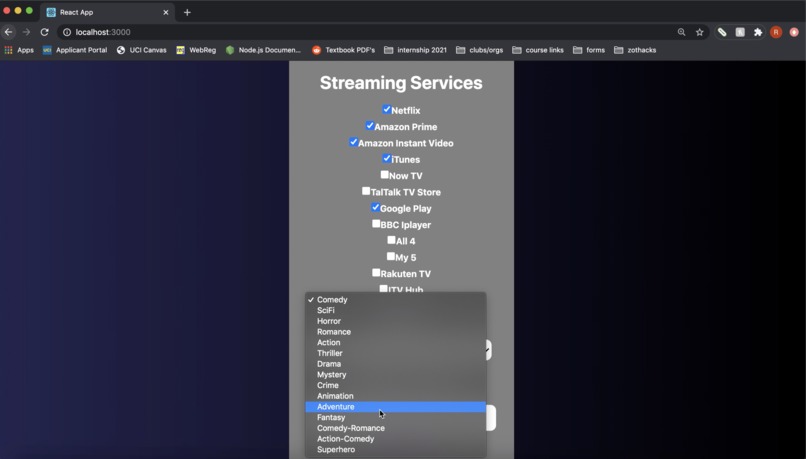The image size is (806, 459).
Task: Check the My 5 checkbox
Action: pos(391,256)
